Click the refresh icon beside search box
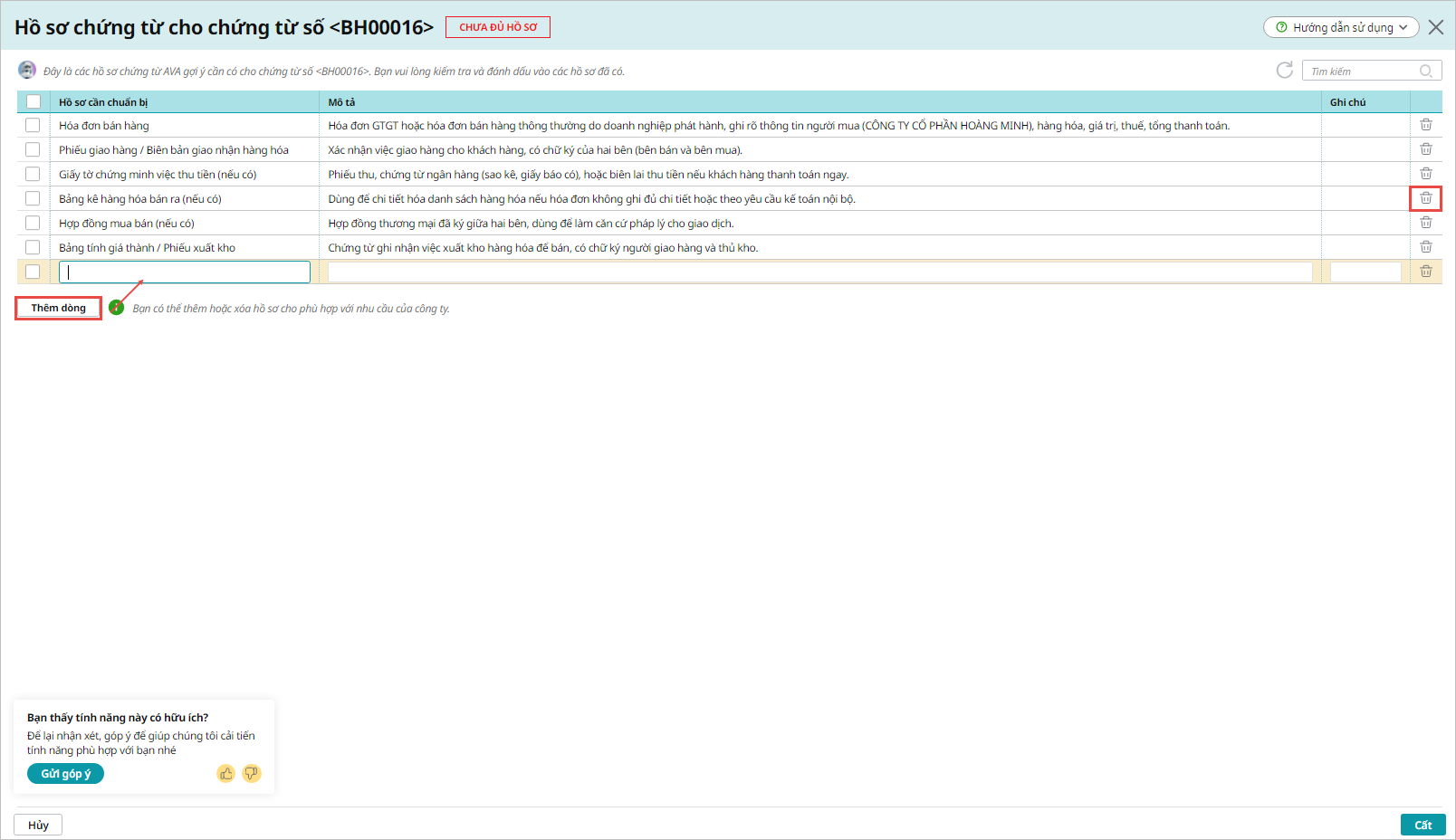This screenshot has height=840, width=1456. click(1284, 71)
